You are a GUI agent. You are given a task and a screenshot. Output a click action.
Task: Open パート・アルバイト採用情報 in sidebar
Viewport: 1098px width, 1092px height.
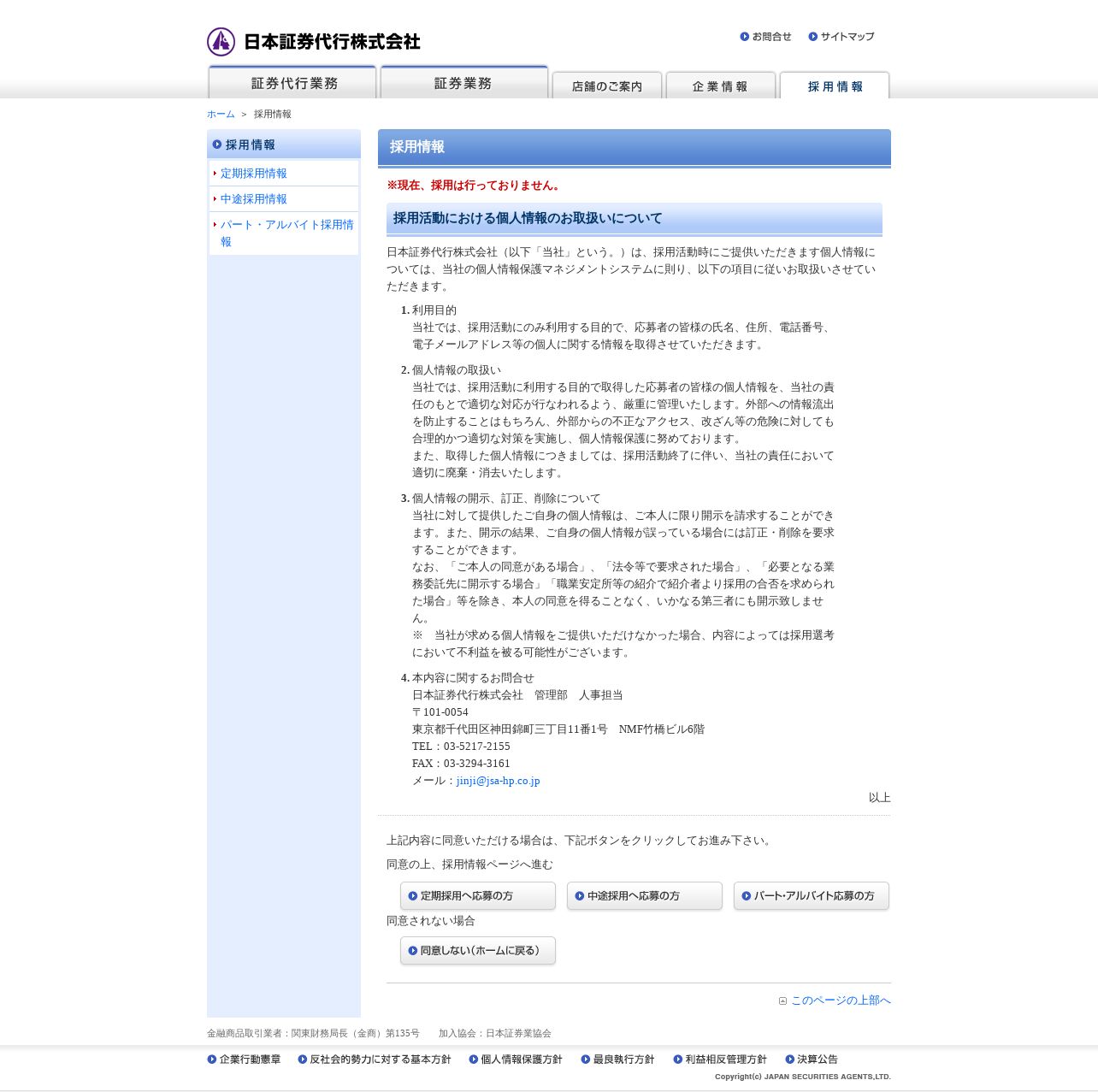pos(286,233)
